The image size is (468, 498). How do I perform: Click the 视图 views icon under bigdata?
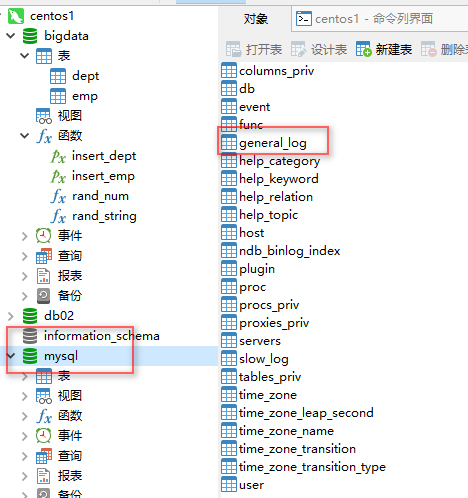pyautogui.click(x=44, y=116)
